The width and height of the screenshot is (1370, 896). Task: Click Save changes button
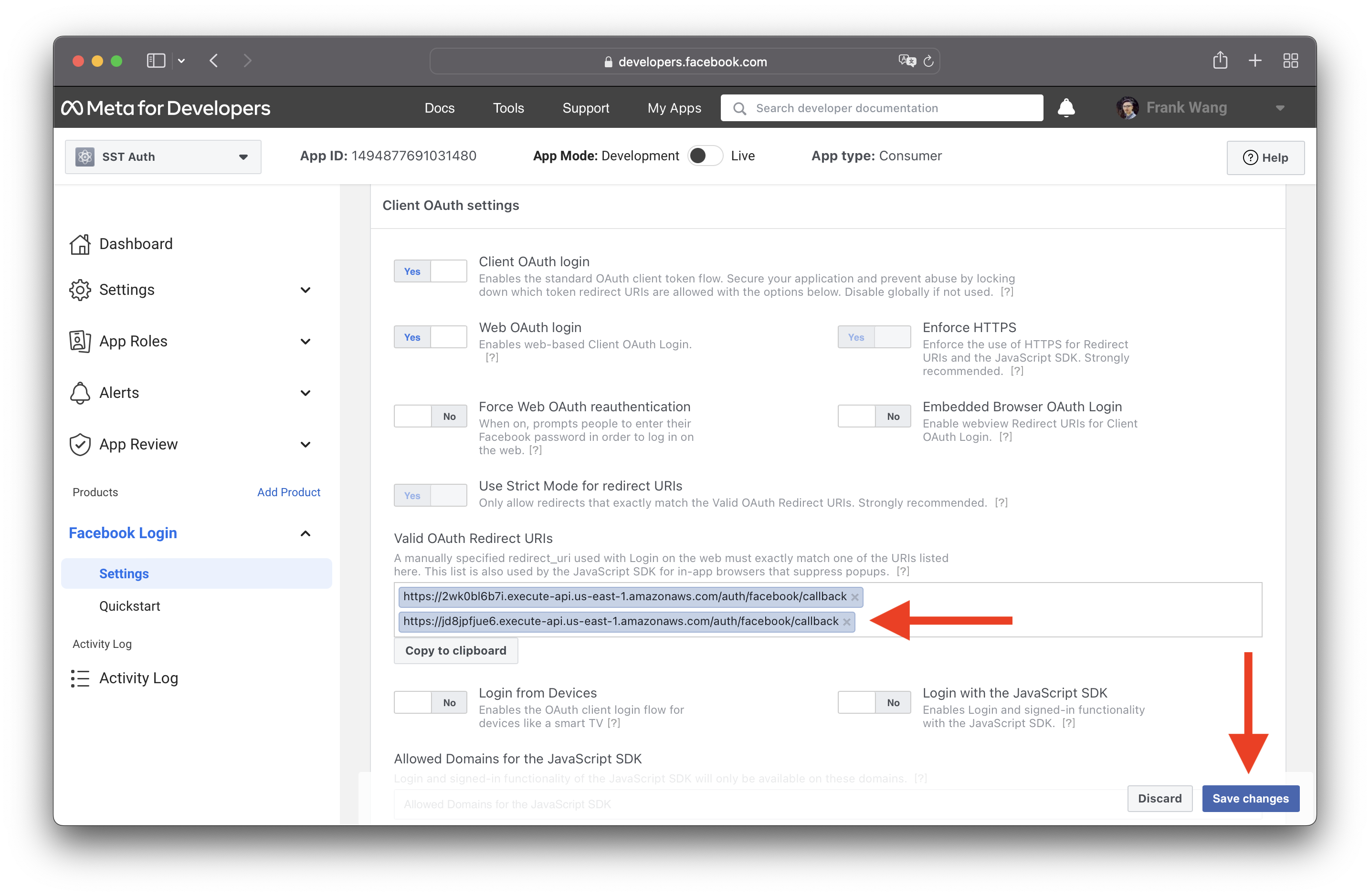(x=1250, y=799)
